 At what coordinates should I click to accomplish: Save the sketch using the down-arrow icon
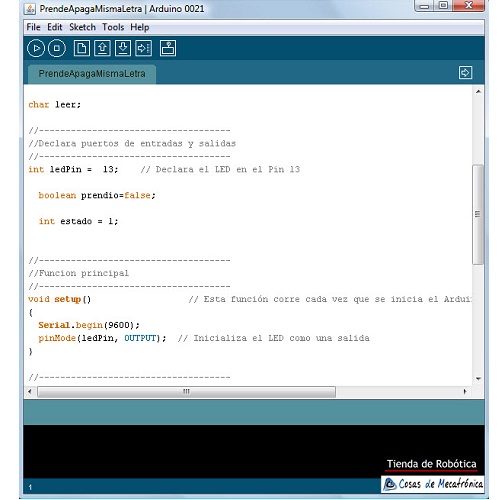pyautogui.click(x=123, y=48)
